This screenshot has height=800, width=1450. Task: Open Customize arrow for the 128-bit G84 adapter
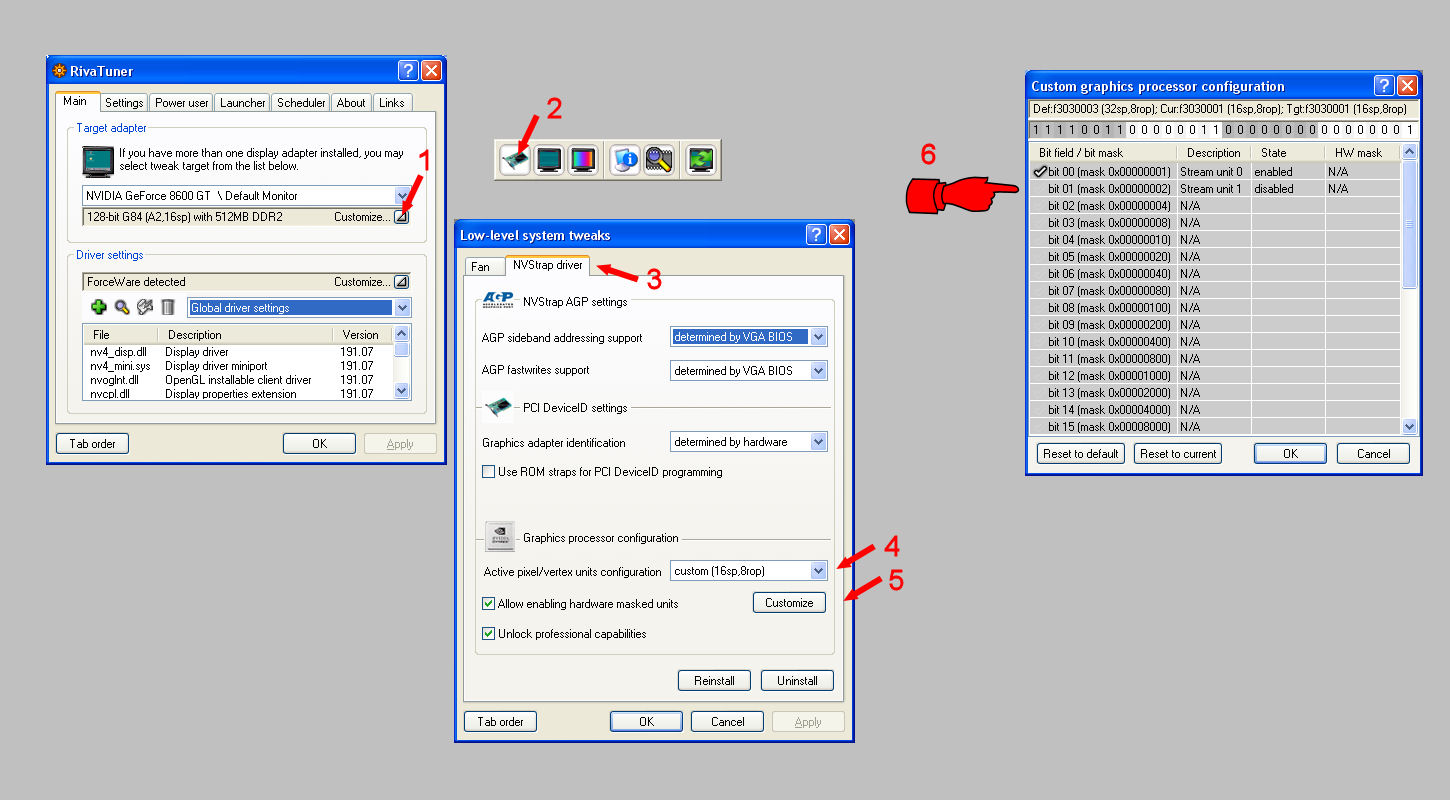pos(401,216)
